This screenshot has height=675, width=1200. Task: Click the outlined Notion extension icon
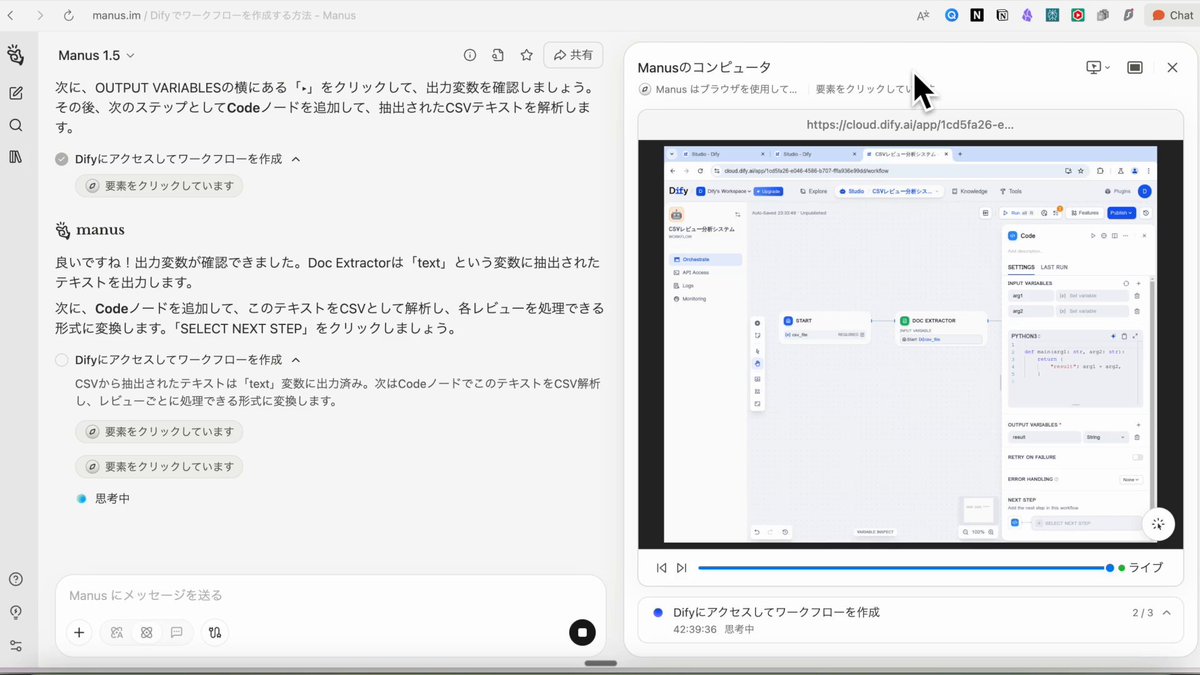(x=1002, y=16)
